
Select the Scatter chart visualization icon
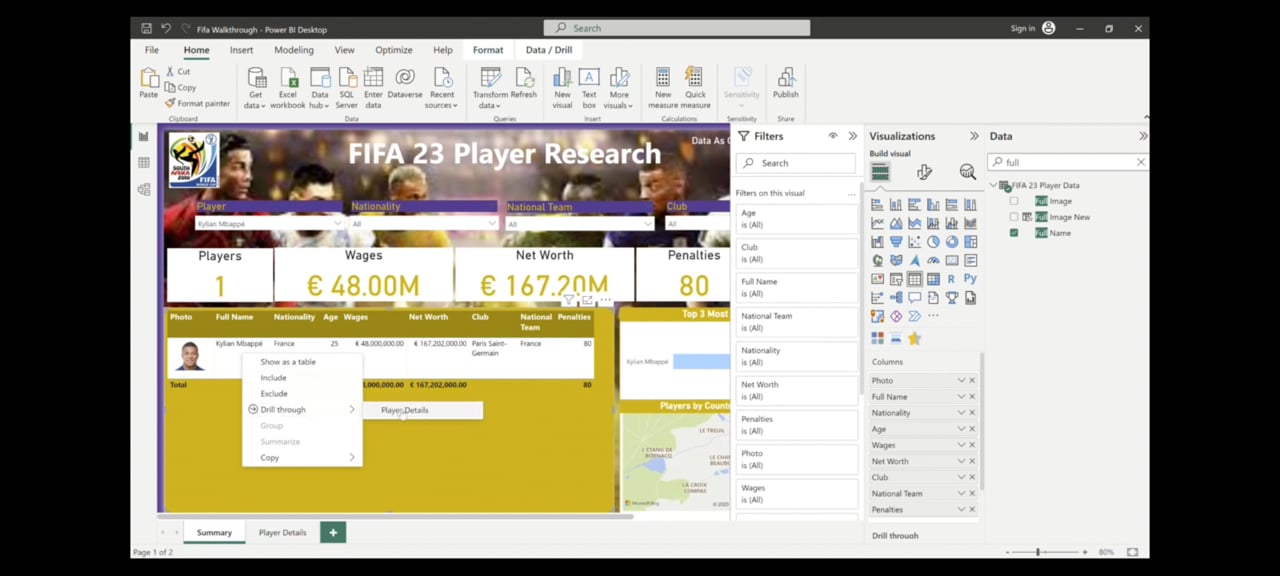pos(914,241)
